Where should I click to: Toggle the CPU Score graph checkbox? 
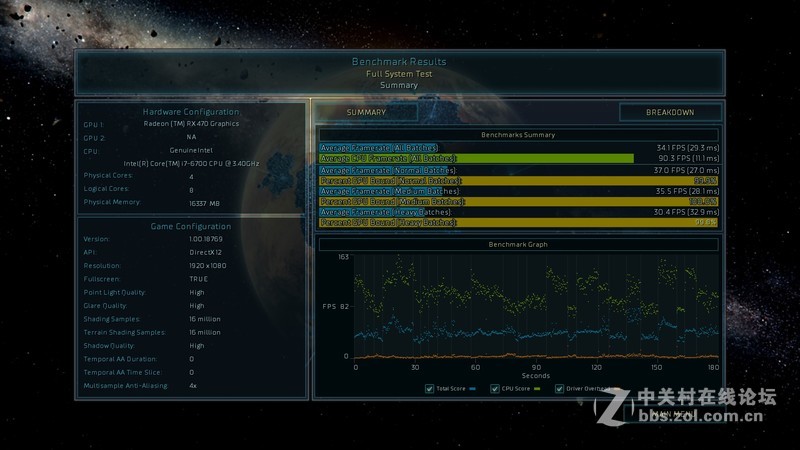click(494, 389)
